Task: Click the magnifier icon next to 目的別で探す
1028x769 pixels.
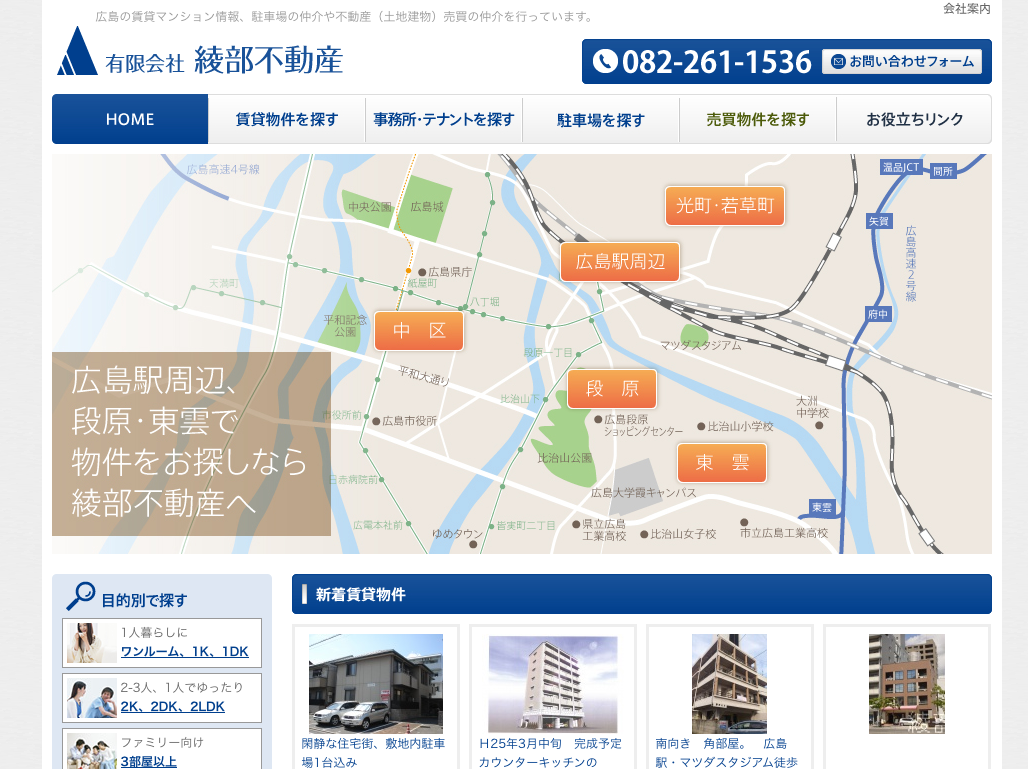Action: 80,597
